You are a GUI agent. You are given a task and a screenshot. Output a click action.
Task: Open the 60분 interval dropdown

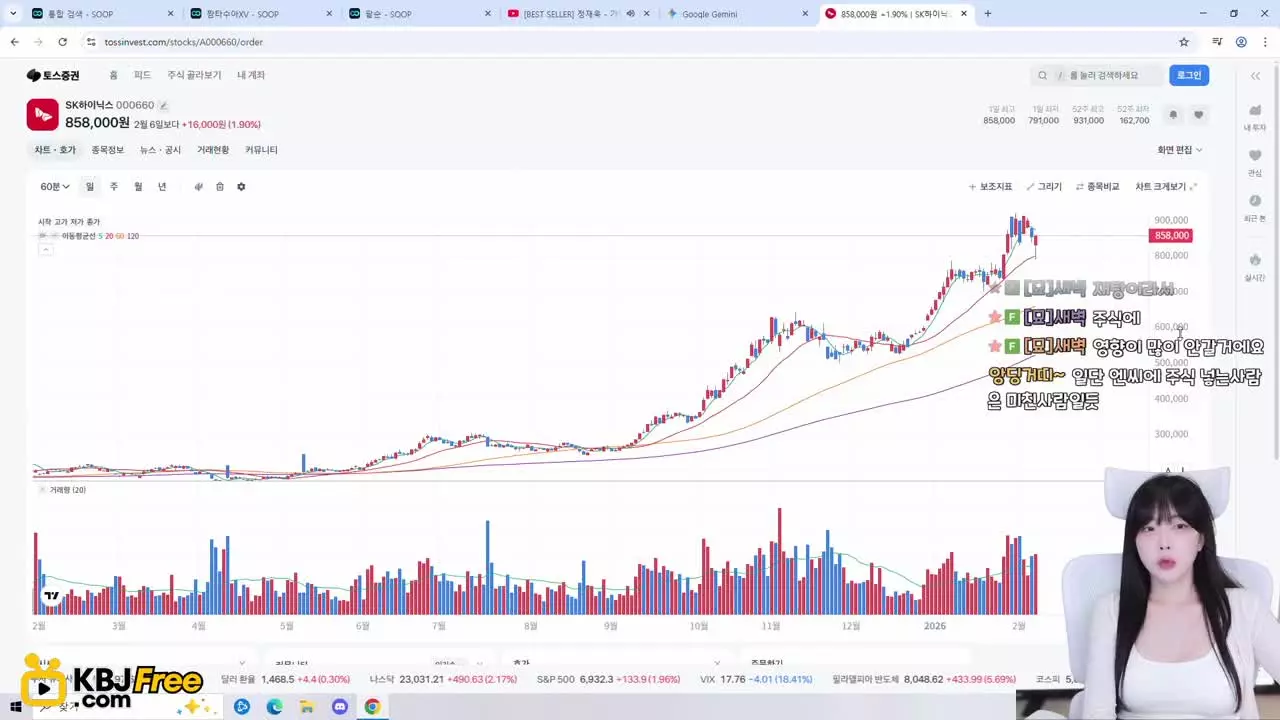[x=55, y=187]
